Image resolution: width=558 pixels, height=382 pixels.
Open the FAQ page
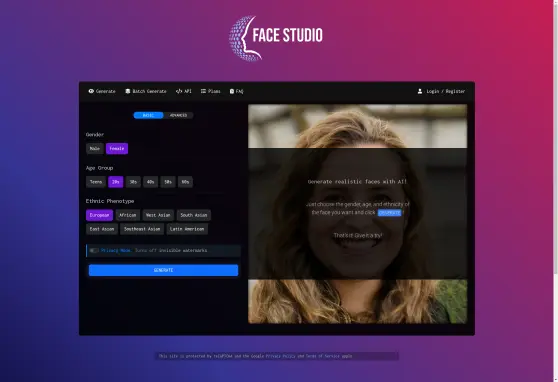[x=236, y=91]
